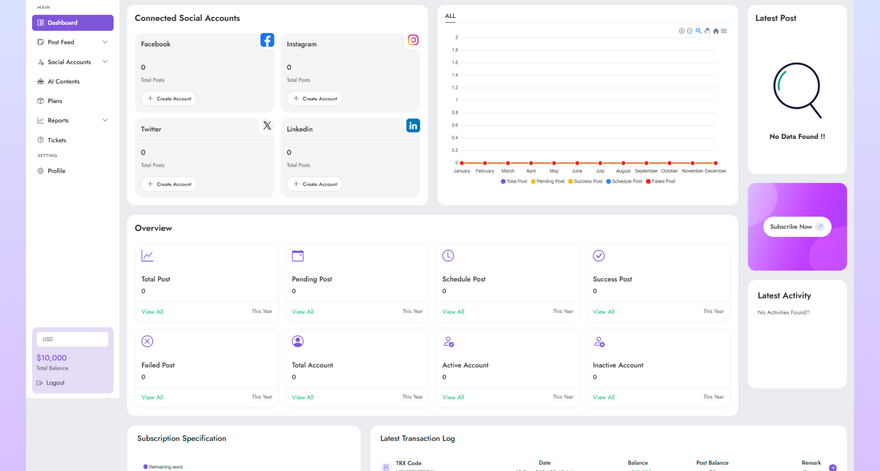The image size is (880, 471).
Task: Click the Instagram logo icon
Action: (413, 40)
